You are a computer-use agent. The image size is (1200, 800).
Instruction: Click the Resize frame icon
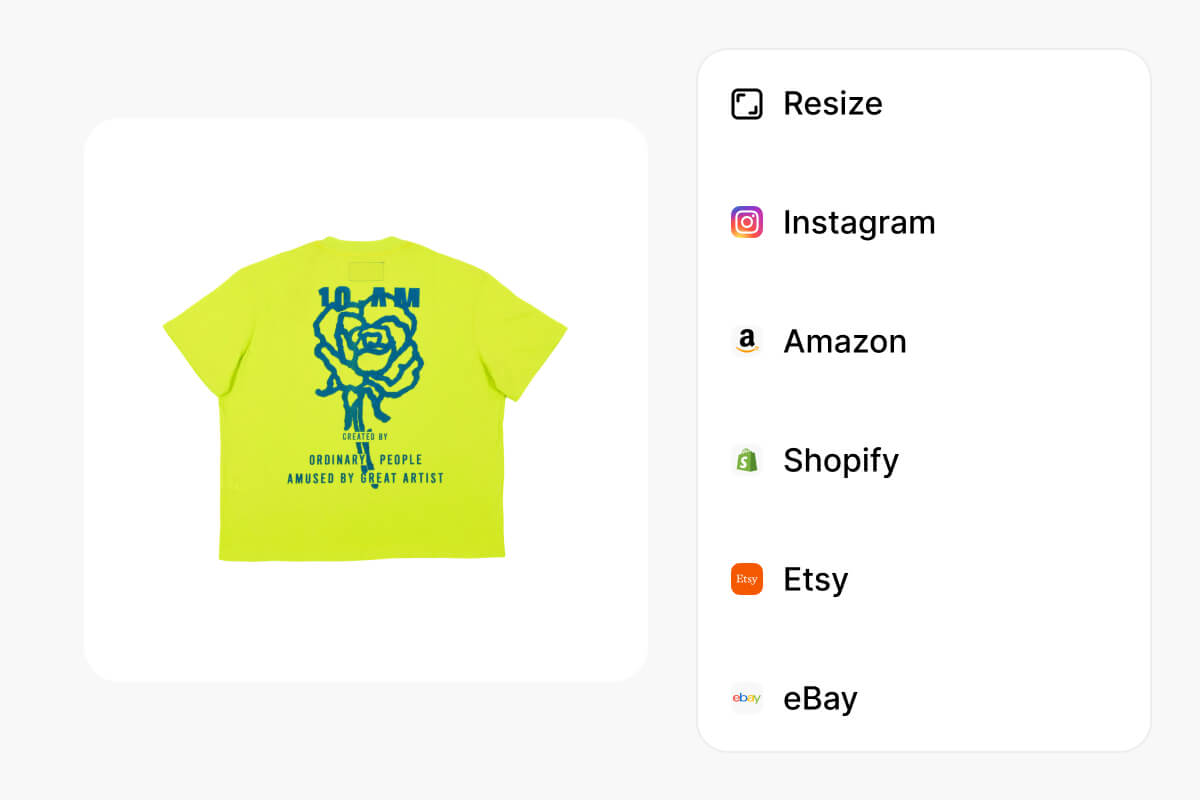click(747, 104)
